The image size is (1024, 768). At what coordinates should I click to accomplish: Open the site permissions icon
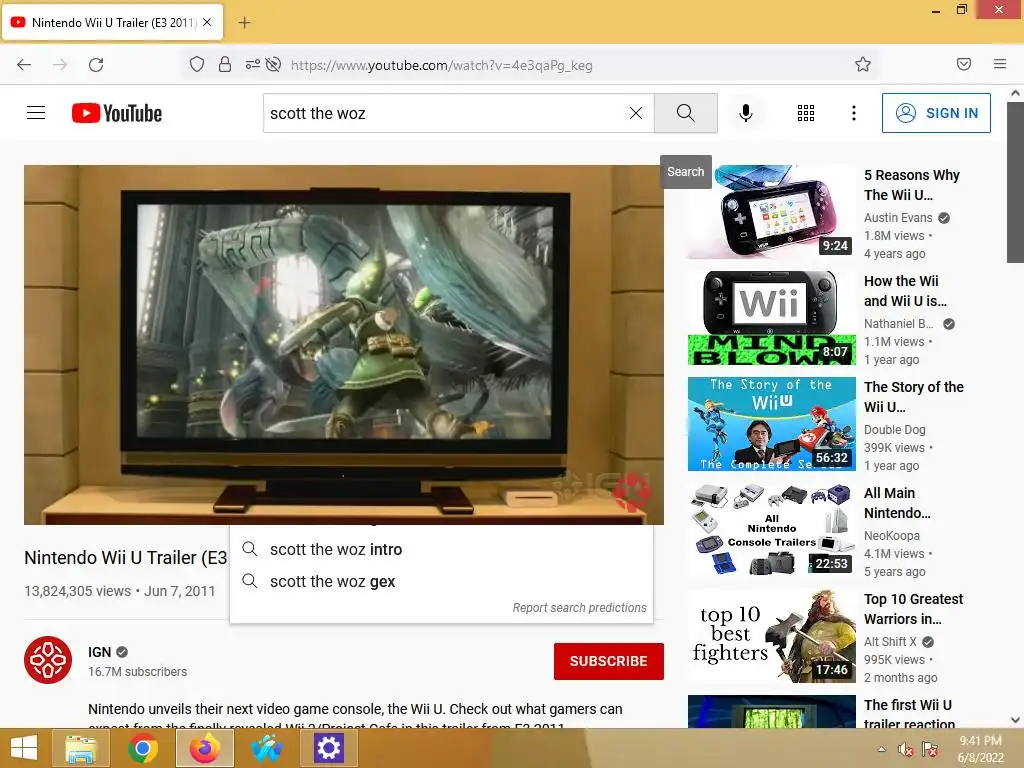click(252, 64)
